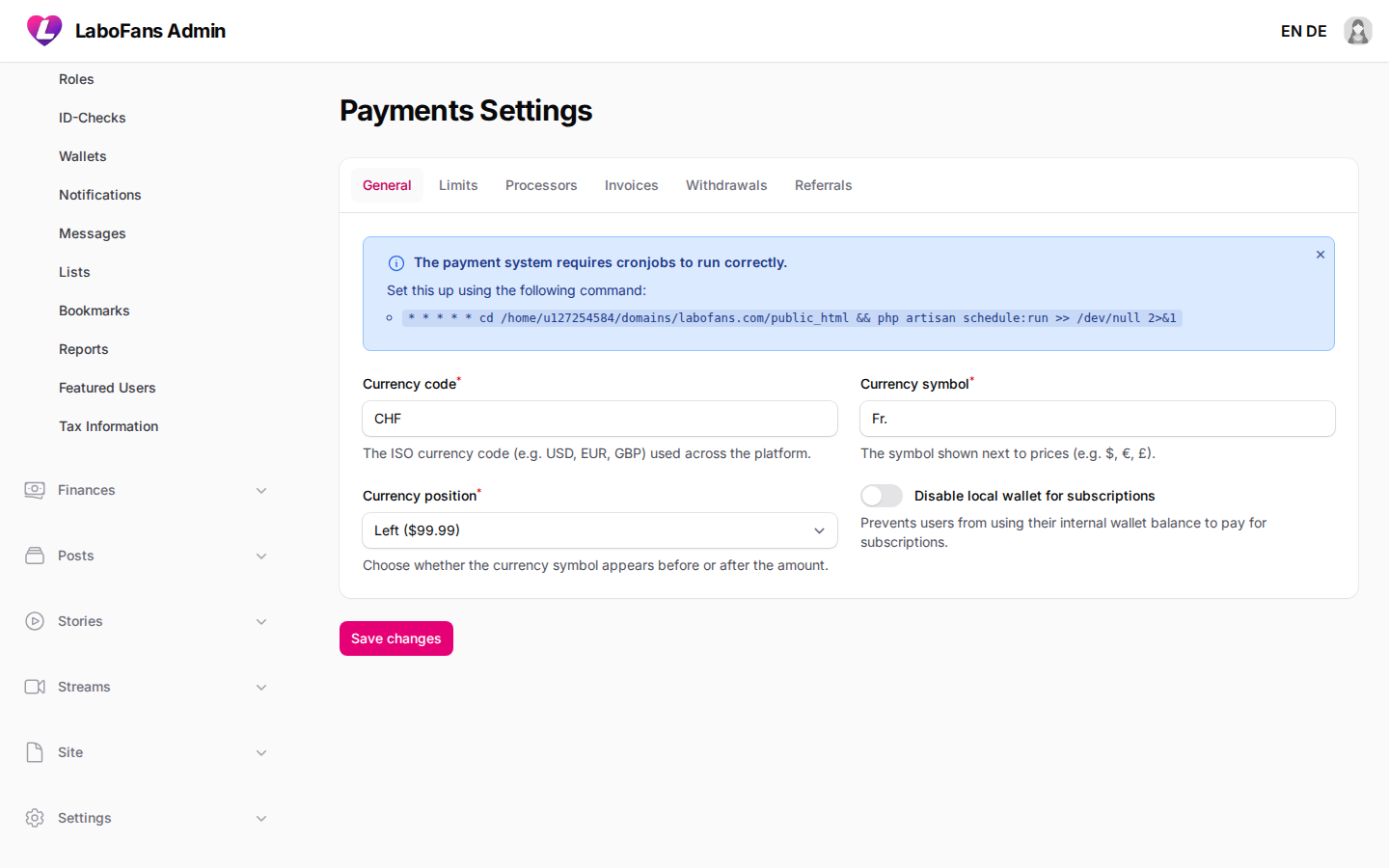This screenshot has width=1389, height=868.
Task: Select the General tab
Action: 387,185
